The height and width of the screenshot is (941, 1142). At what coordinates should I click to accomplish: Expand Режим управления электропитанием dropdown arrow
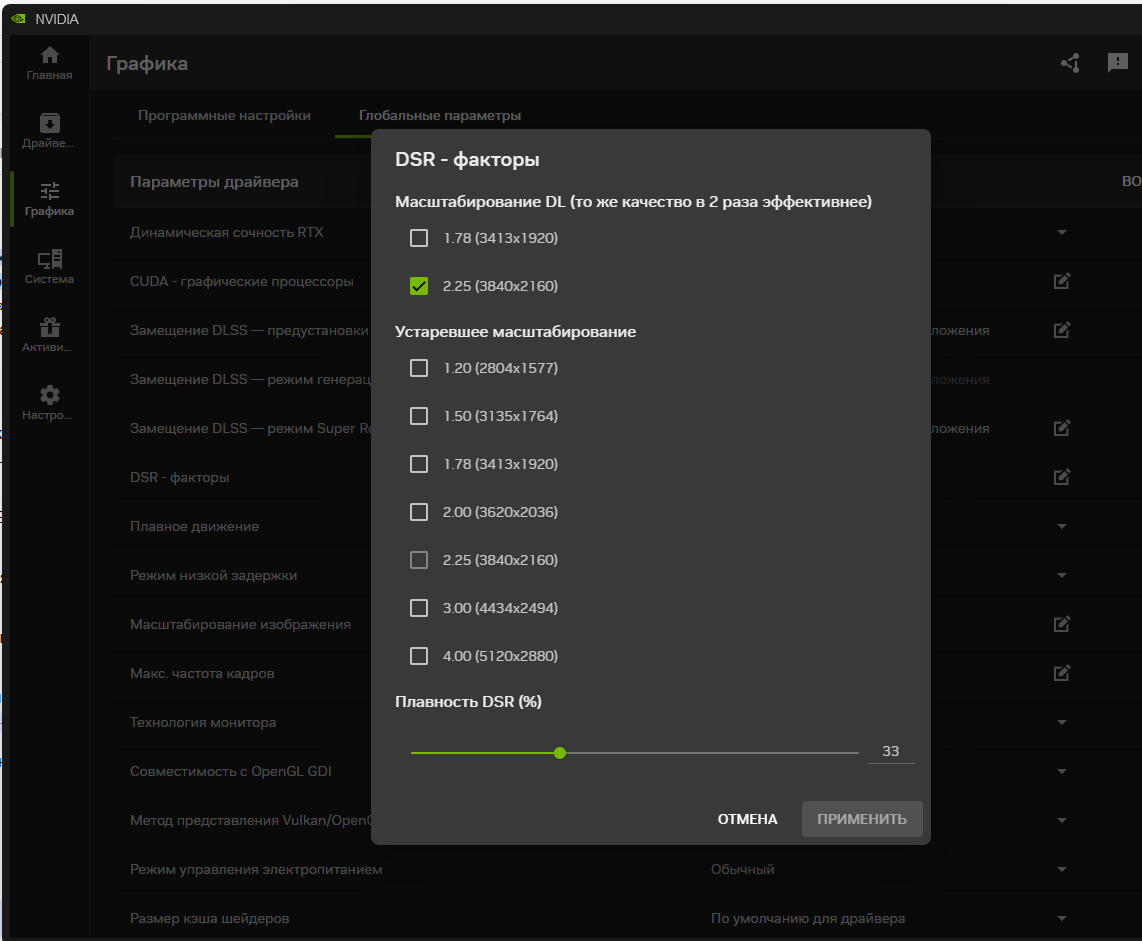point(1062,869)
